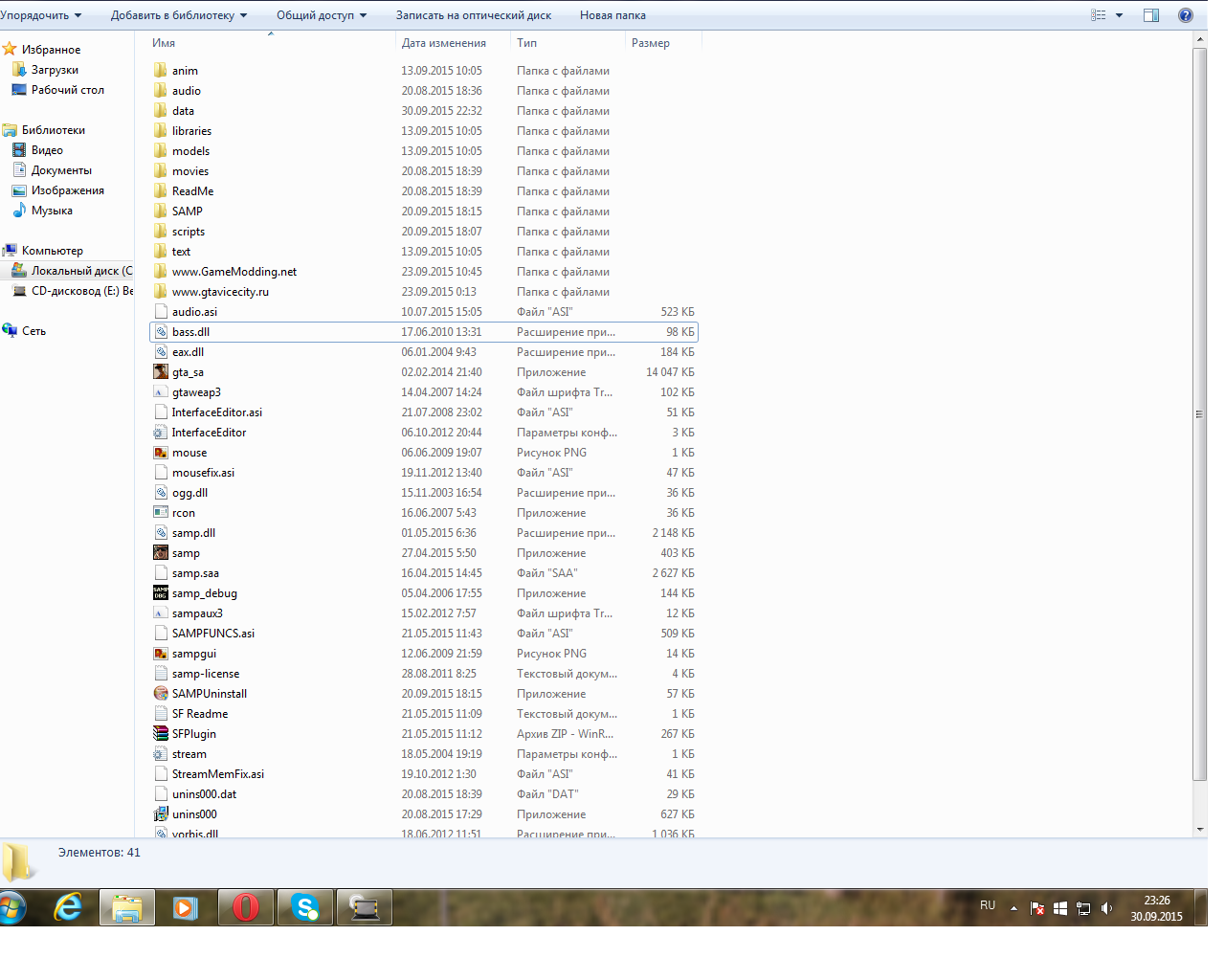Select Избранное in the navigation pane
This screenshot has height=980, width=1225.
pos(51,50)
